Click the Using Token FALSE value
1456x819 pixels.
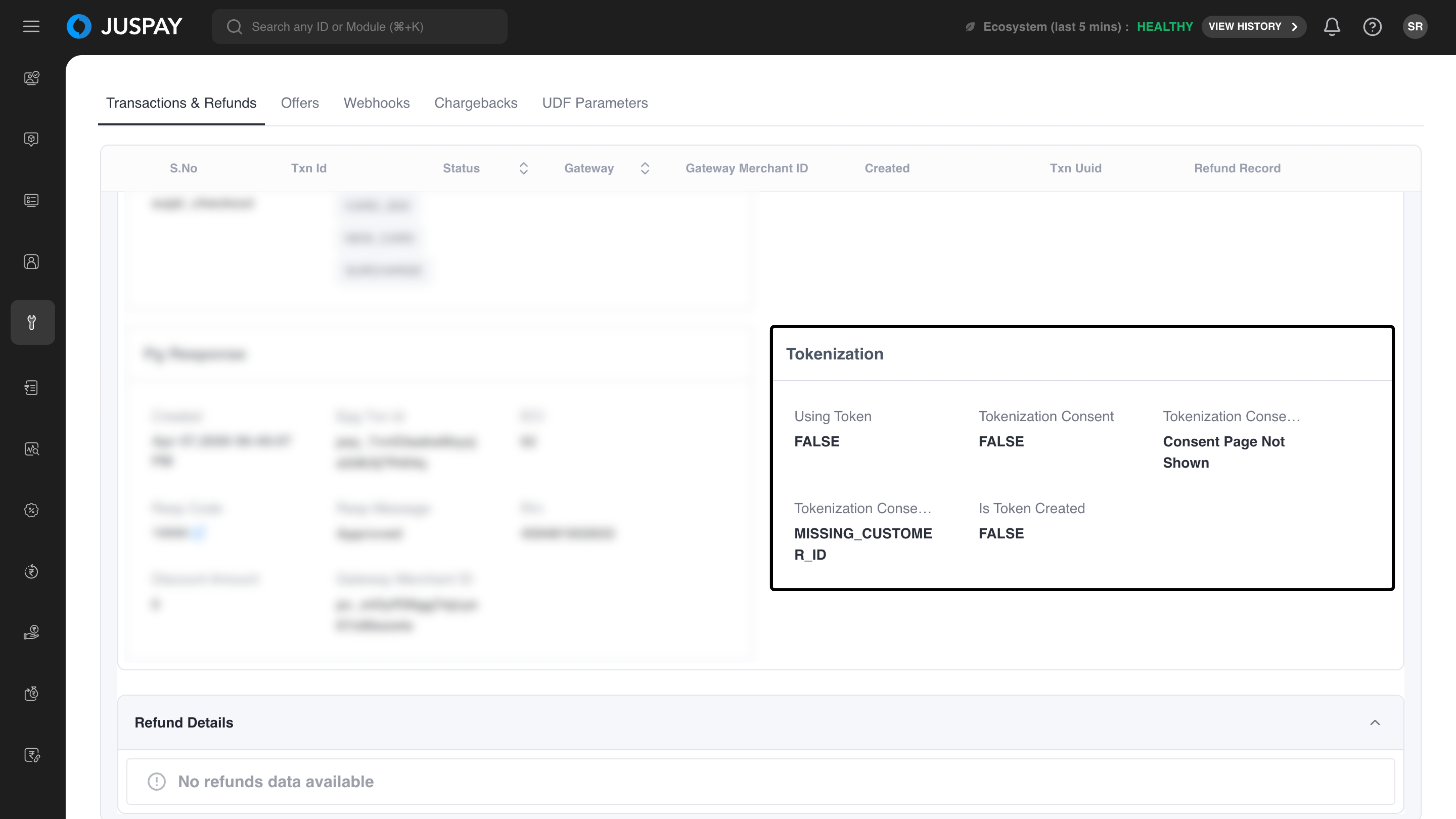tap(817, 441)
